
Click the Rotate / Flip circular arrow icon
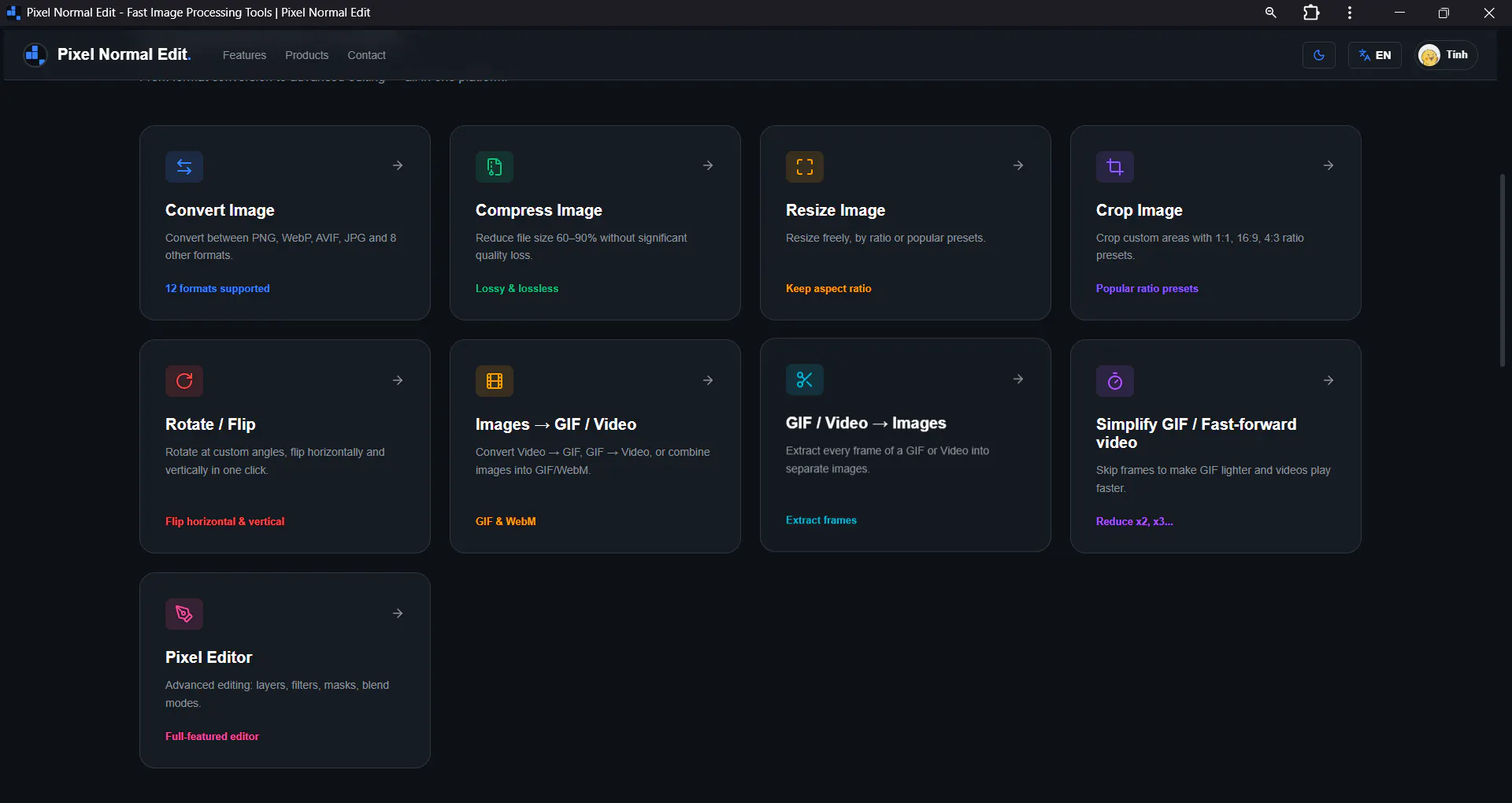pos(184,381)
